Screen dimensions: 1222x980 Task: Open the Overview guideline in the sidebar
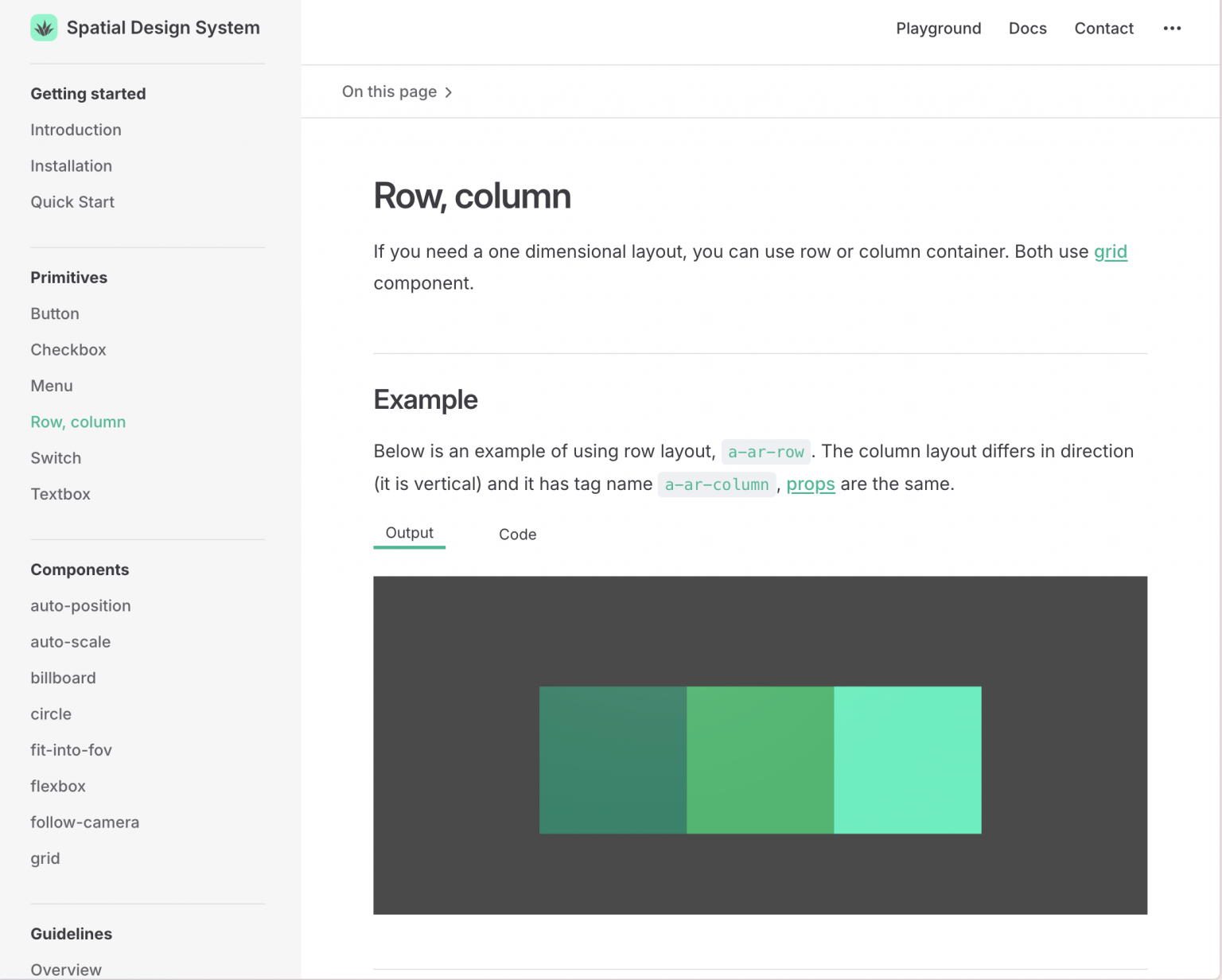pyautogui.click(x=66, y=969)
